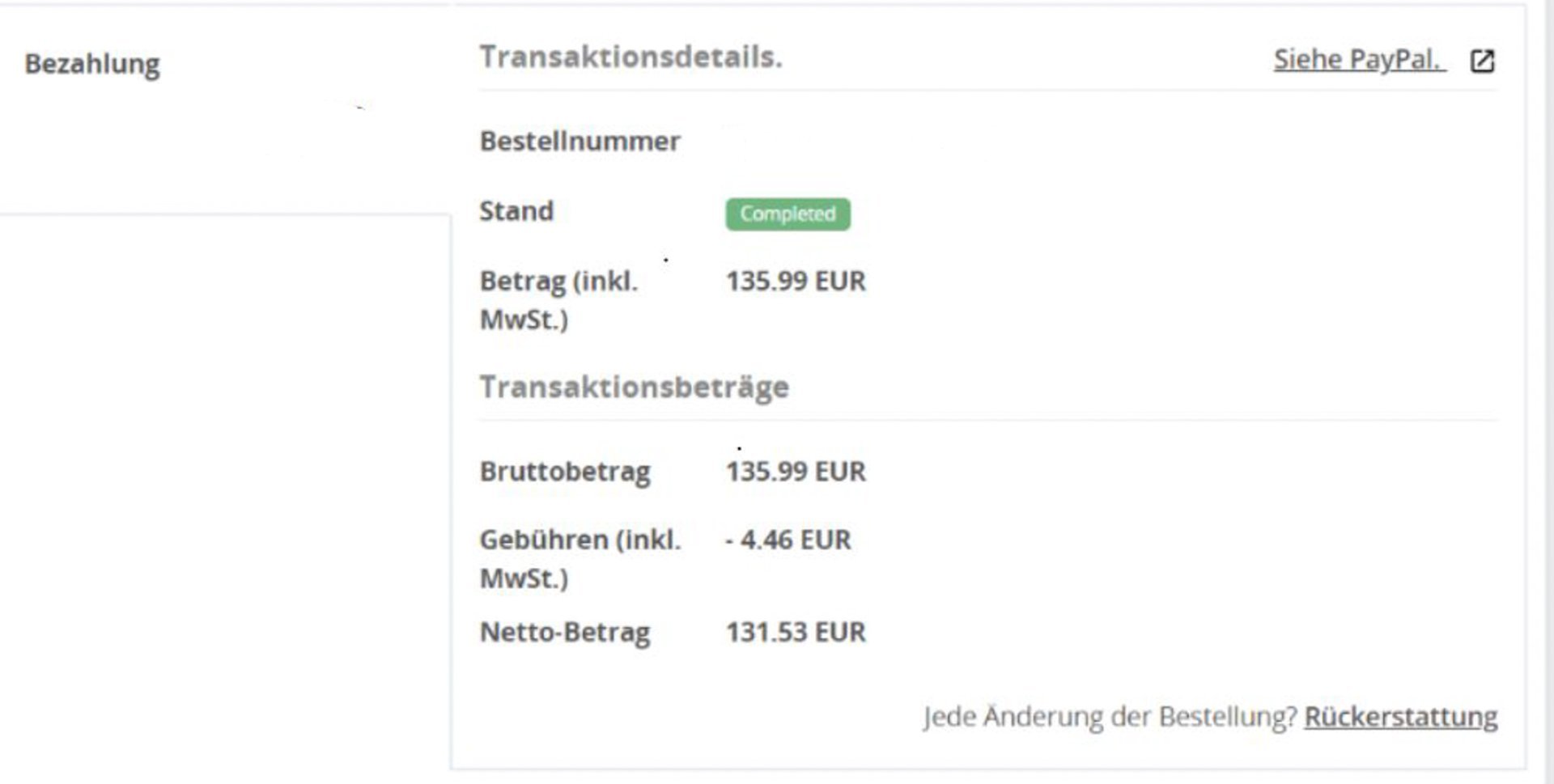Select the Bestellnummer label

580,142
